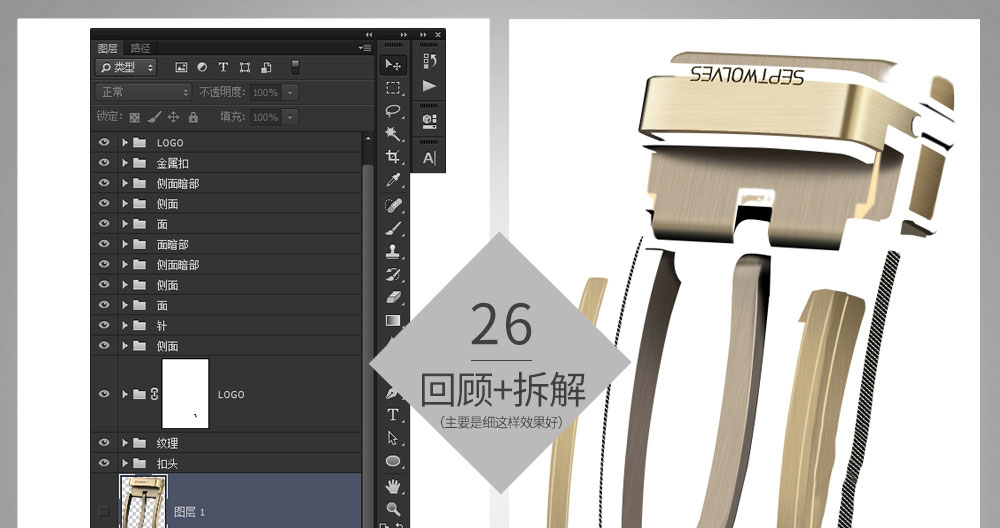Choose the Crop tool
1000x528 pixels.
[x=393, y=157]
